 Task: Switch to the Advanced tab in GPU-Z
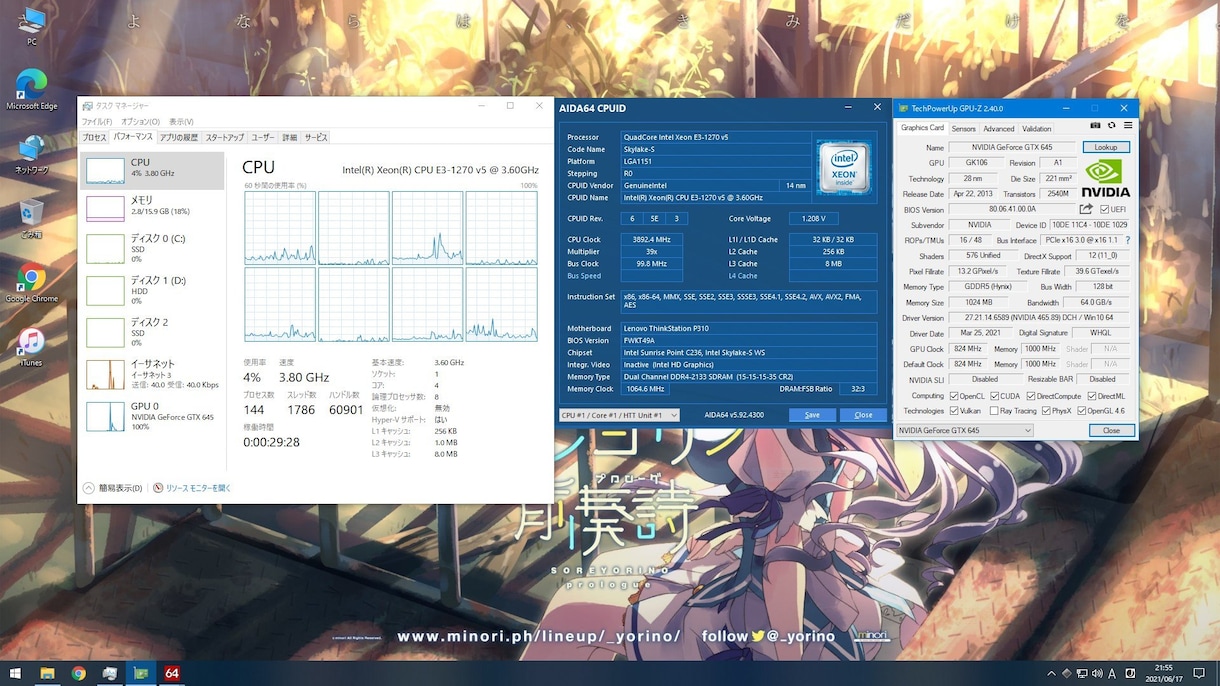click(x=999, y=129)
